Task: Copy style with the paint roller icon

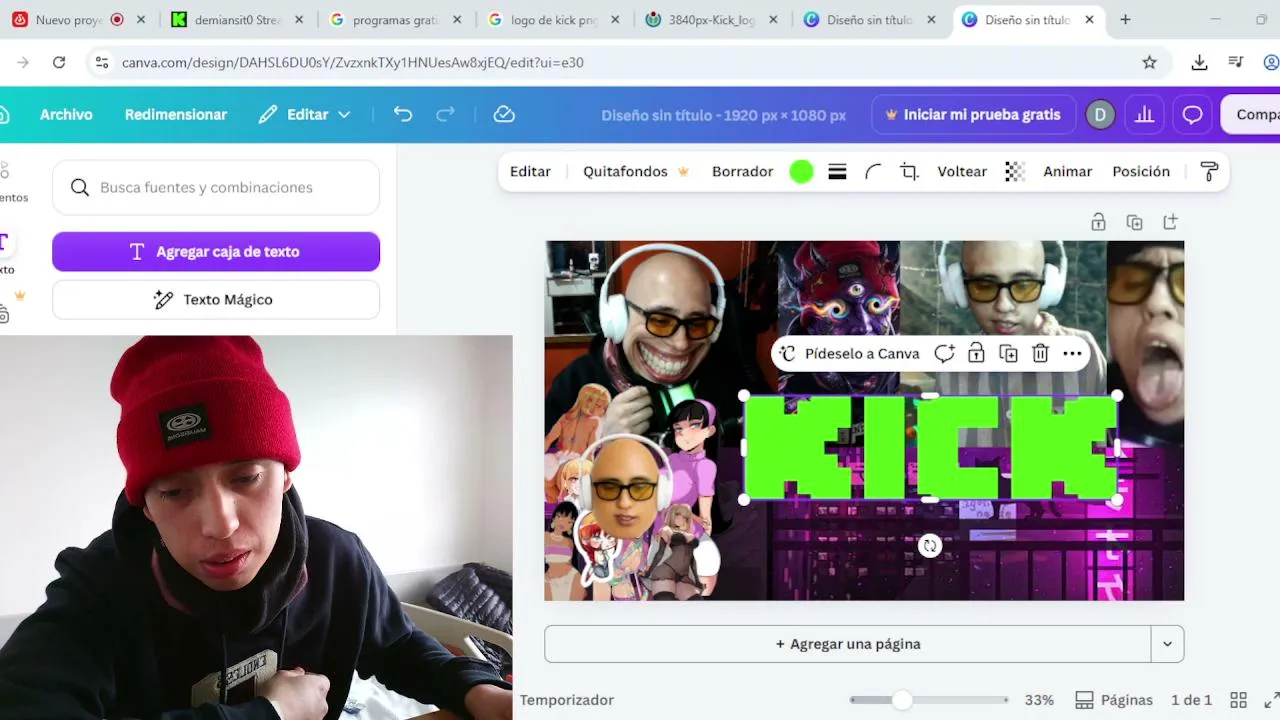Action: [x=1209, y=172]
